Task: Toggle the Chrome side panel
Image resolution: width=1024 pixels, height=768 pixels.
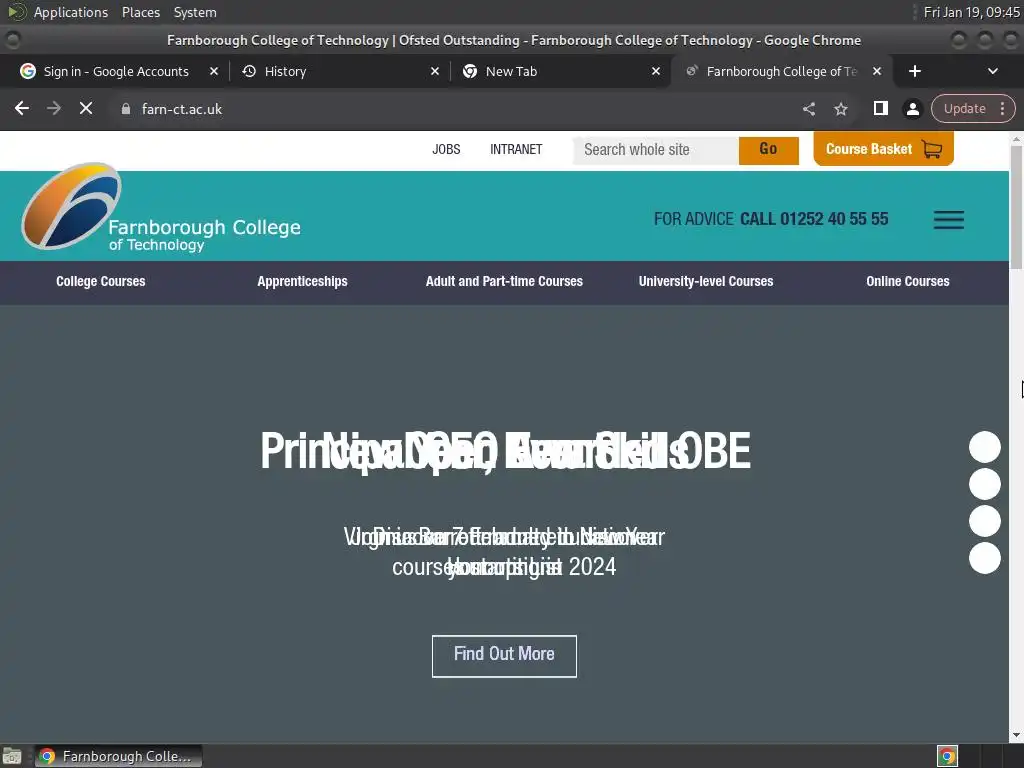Action: pos(880,108)
